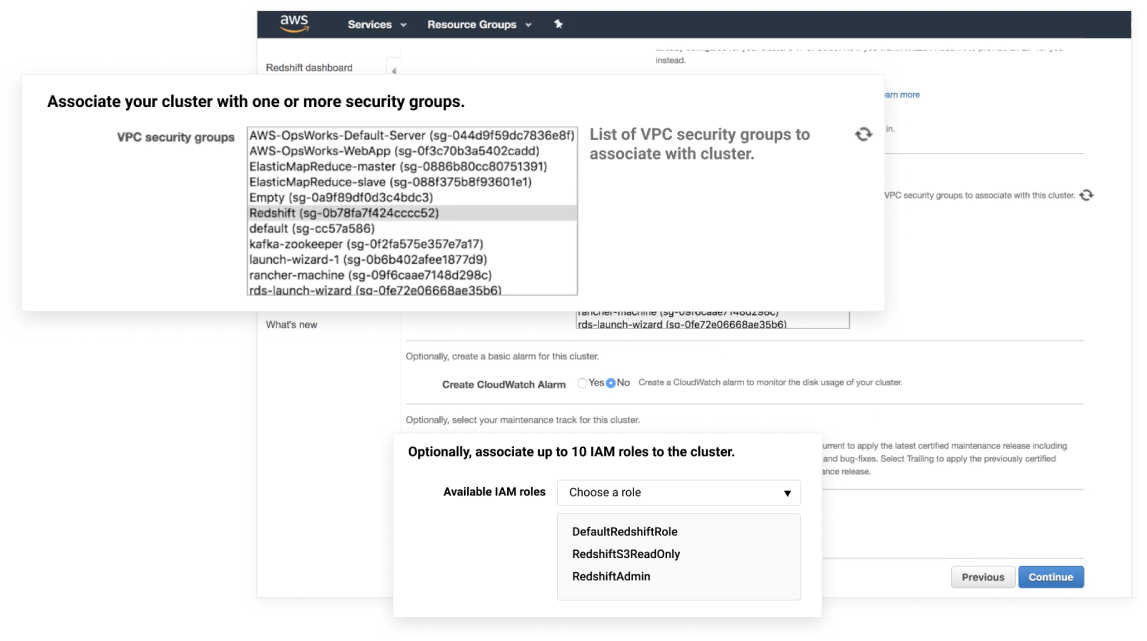Select the RedshiftAdmin role option
The height and width of the screenshot is (641, 1147).
(x=611, y=577)
